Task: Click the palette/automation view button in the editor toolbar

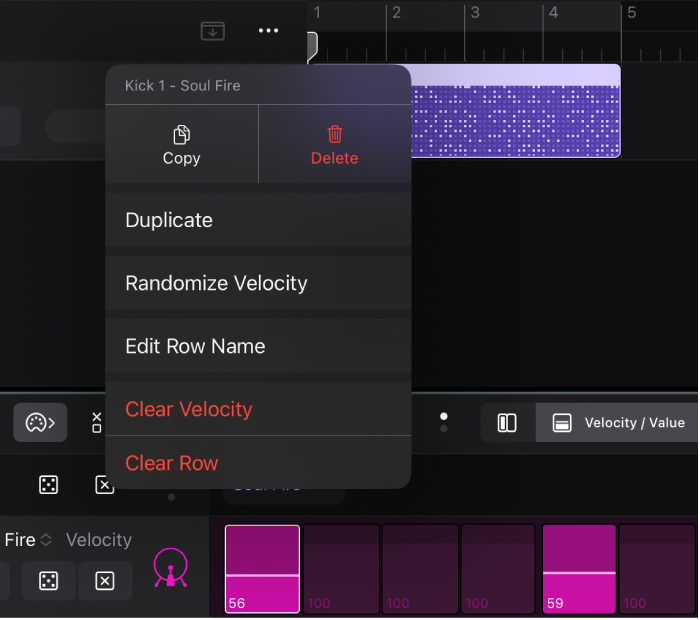Action: tap(40, 423)
